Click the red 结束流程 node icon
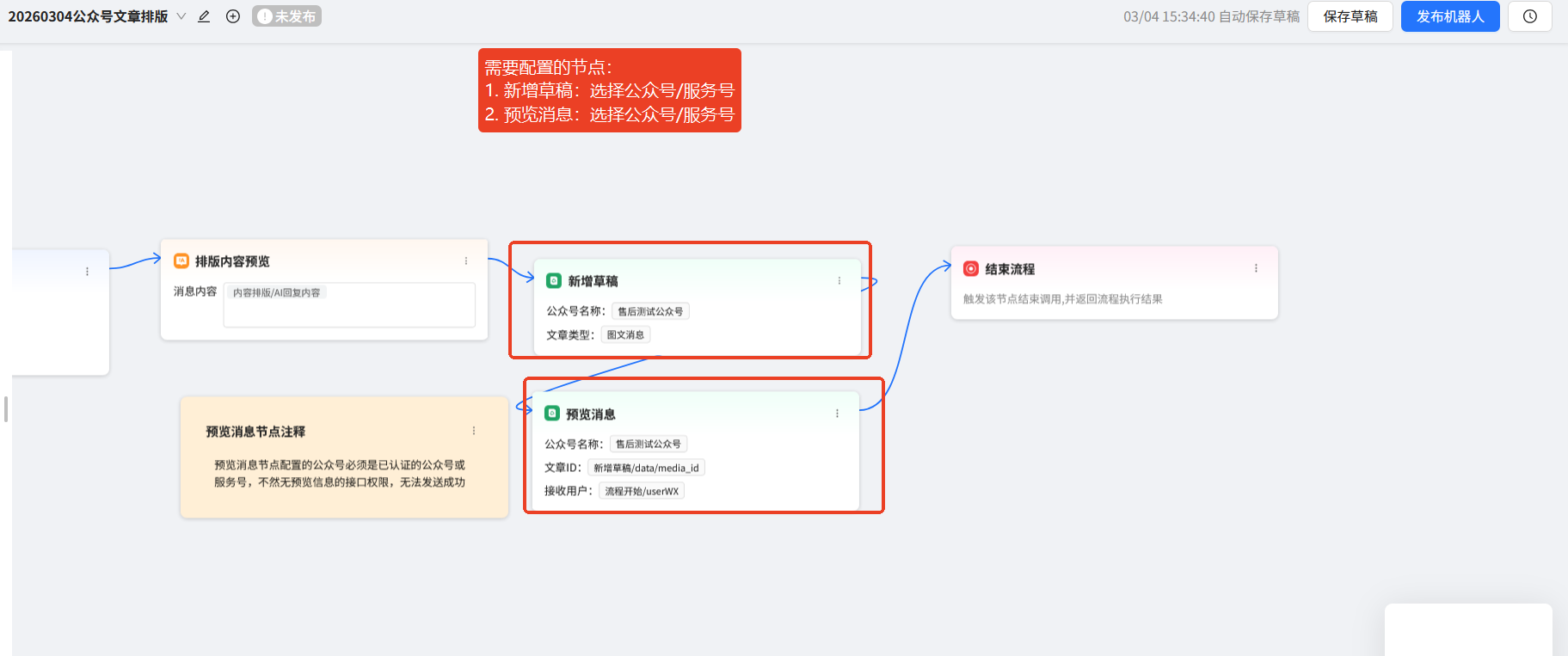 (x=971, y=268)
